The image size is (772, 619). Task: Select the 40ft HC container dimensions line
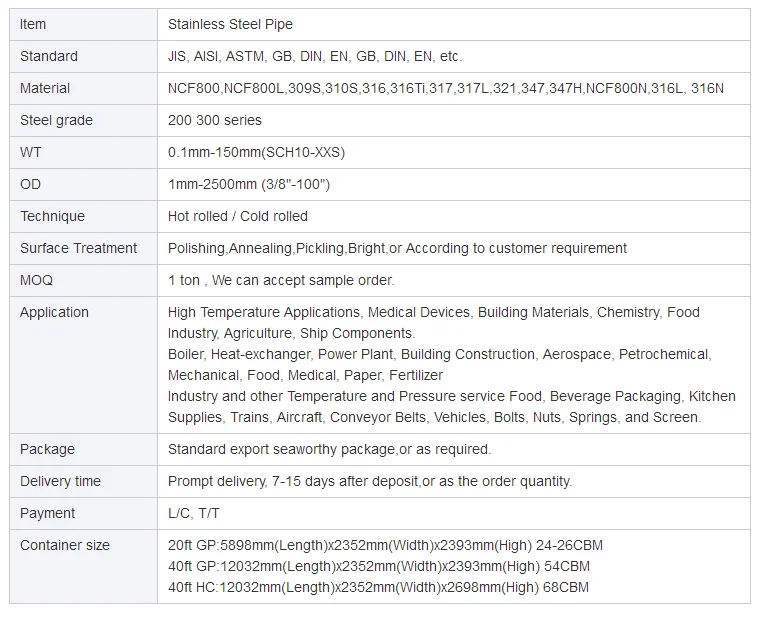click(378, 587)
